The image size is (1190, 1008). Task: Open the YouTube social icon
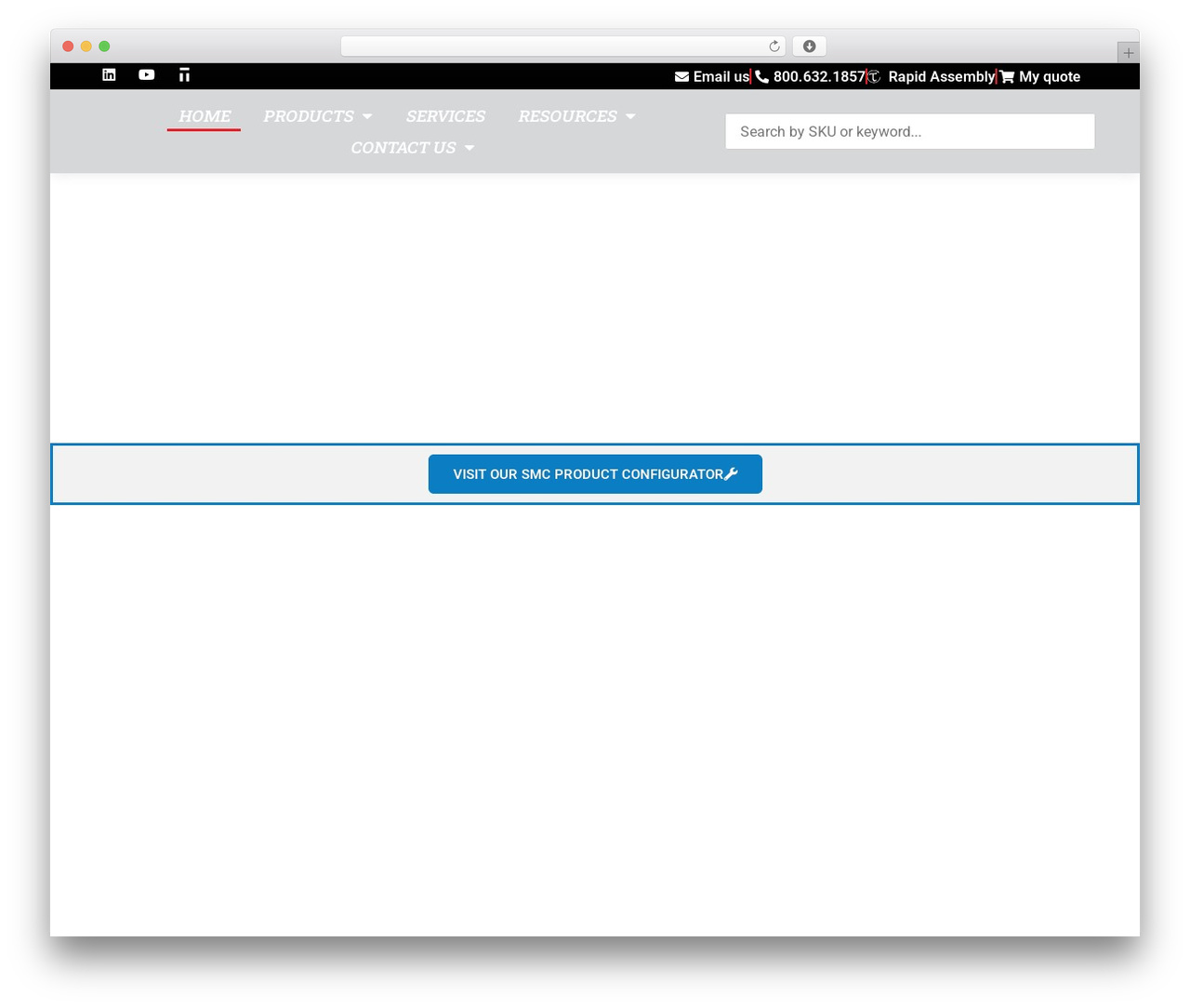coord(147,74)
